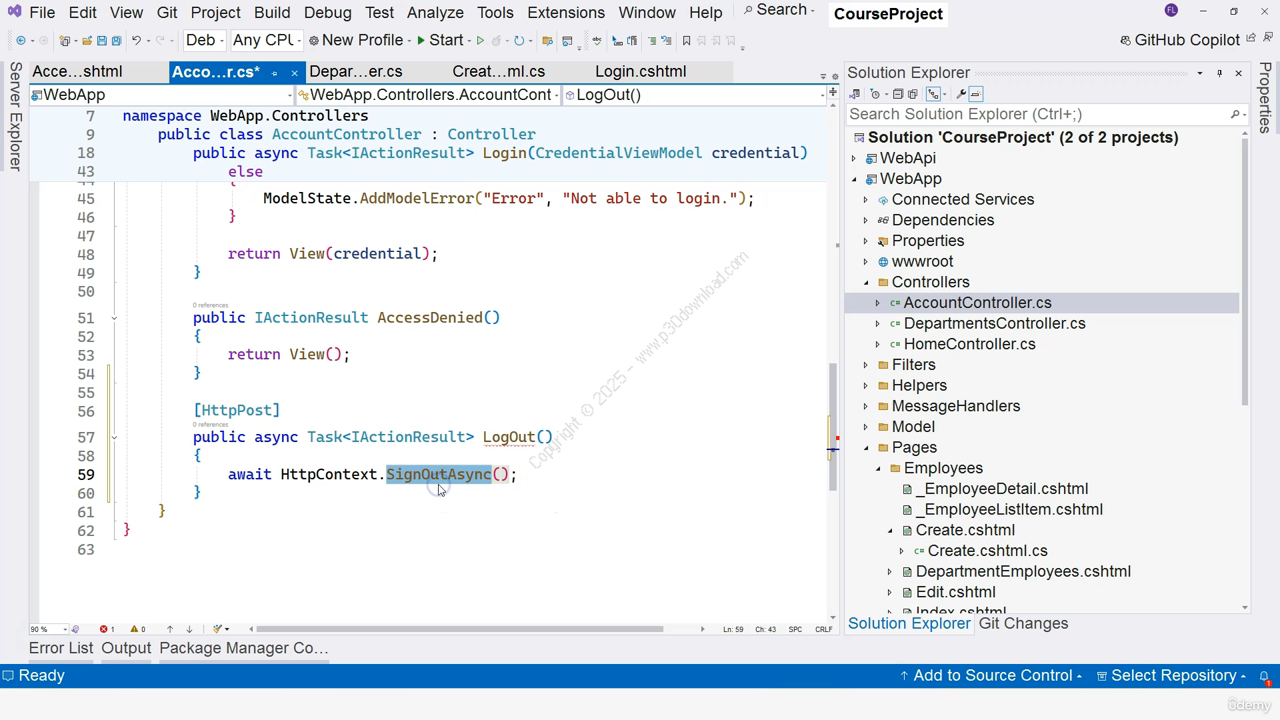Viewport: 1280px width, 720px height.
Task: Open the Server Explorer side tab
Action: 15,116
